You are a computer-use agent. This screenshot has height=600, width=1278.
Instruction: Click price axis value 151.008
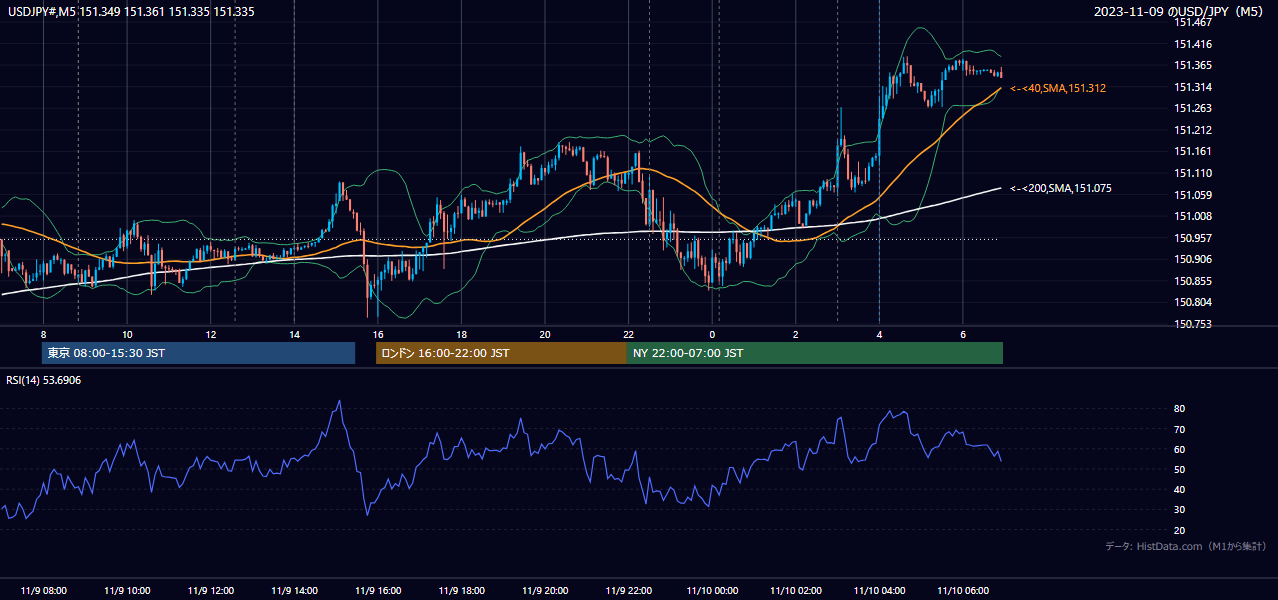tap(1192, 216)
